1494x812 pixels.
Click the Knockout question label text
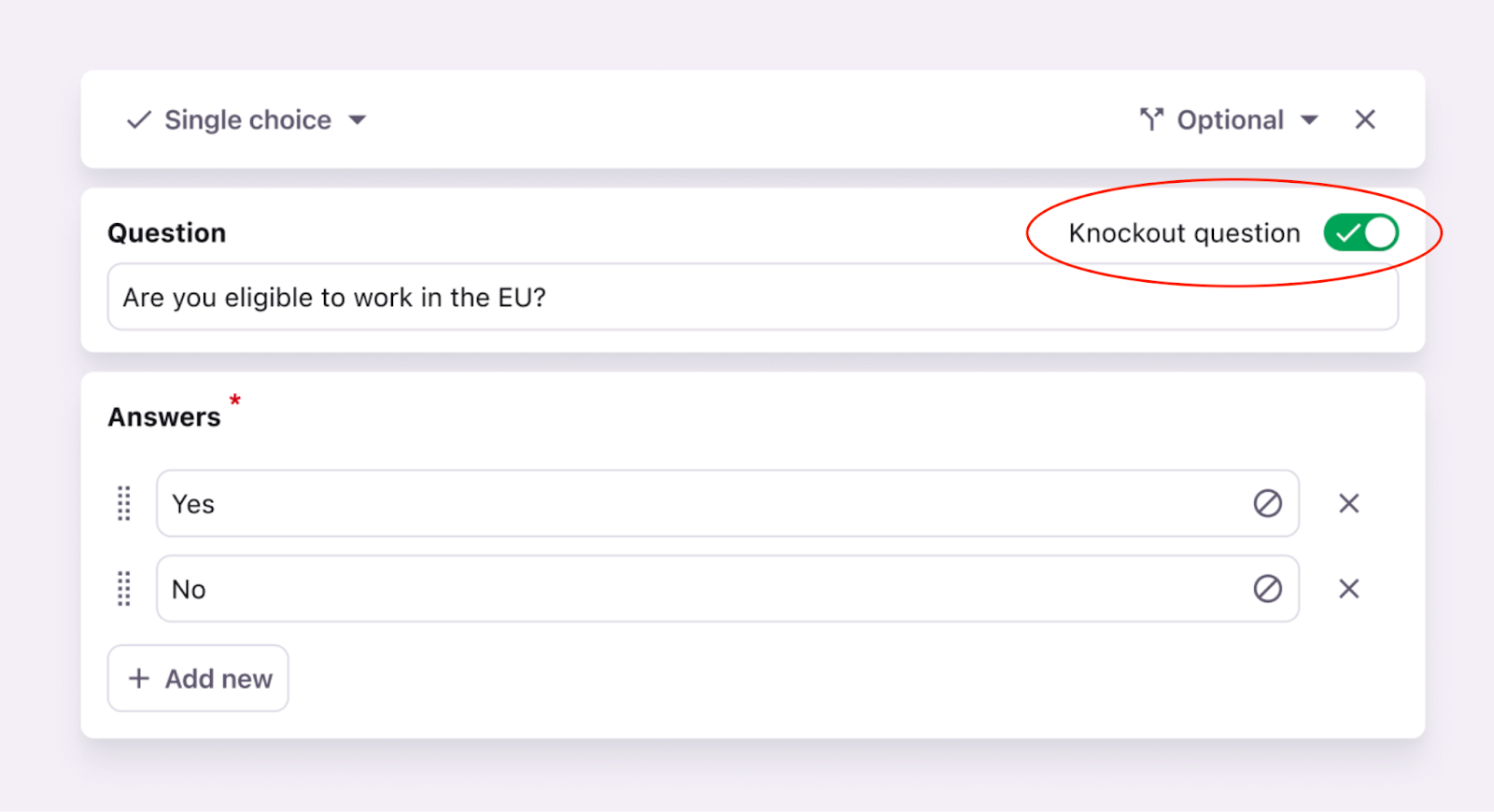click(x=1184, y=233)
